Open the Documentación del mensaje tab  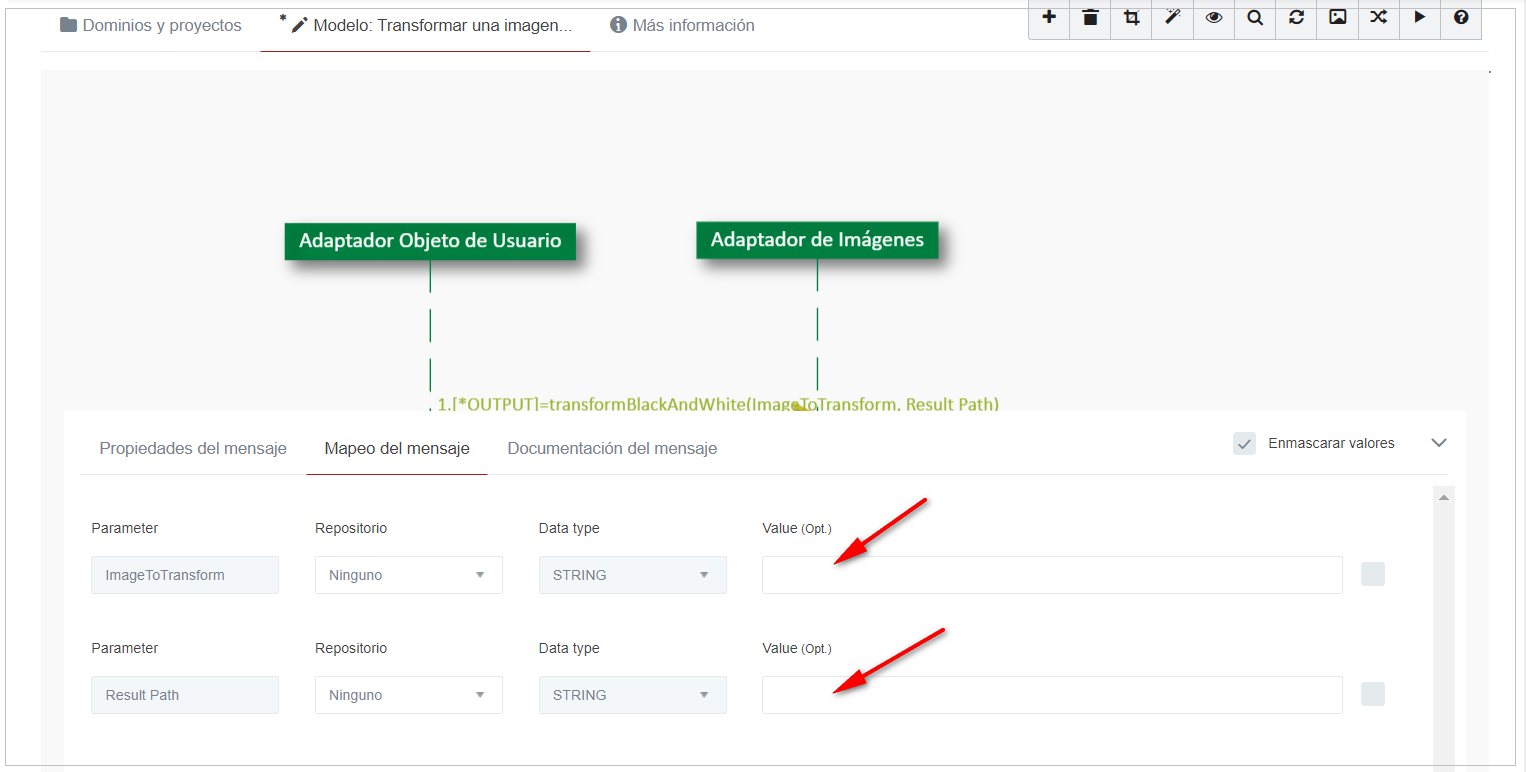pos(612,449)
